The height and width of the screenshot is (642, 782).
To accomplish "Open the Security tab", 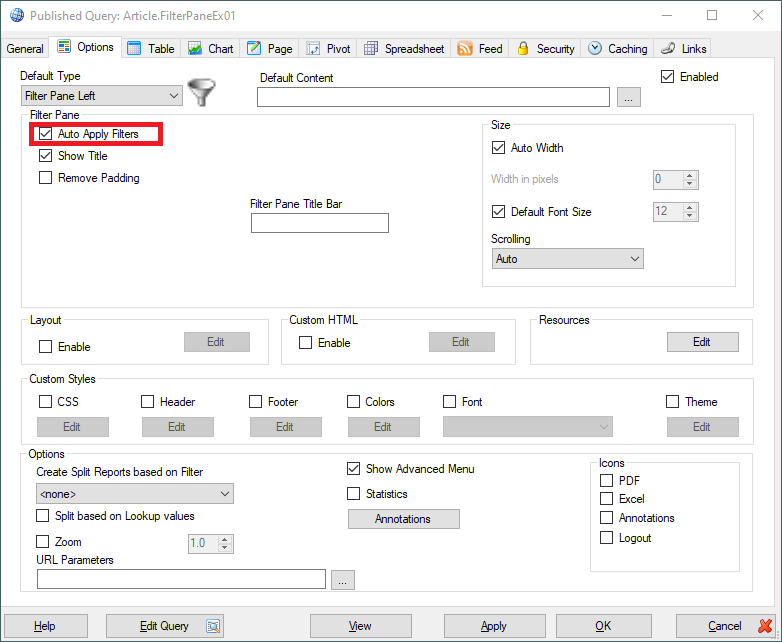I will pyautogui.click(x=546, y=48).
